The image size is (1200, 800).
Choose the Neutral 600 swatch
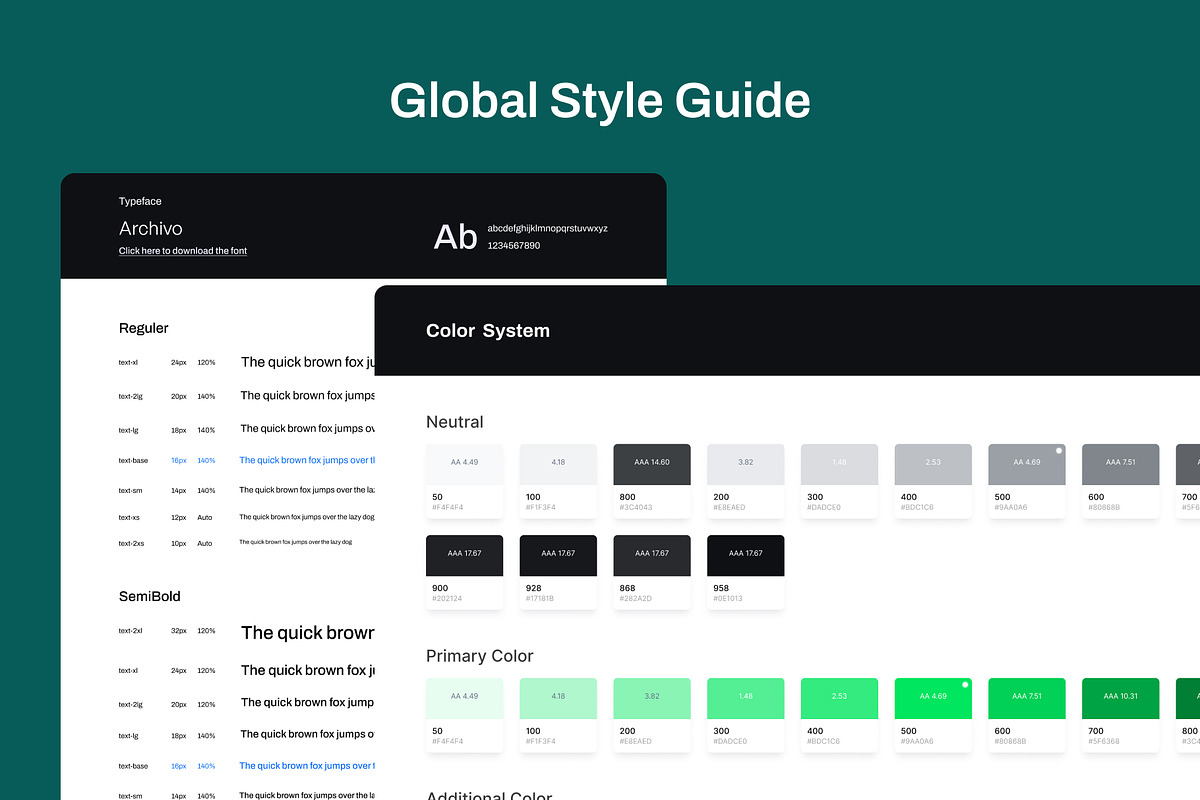tap(1121, 481)
